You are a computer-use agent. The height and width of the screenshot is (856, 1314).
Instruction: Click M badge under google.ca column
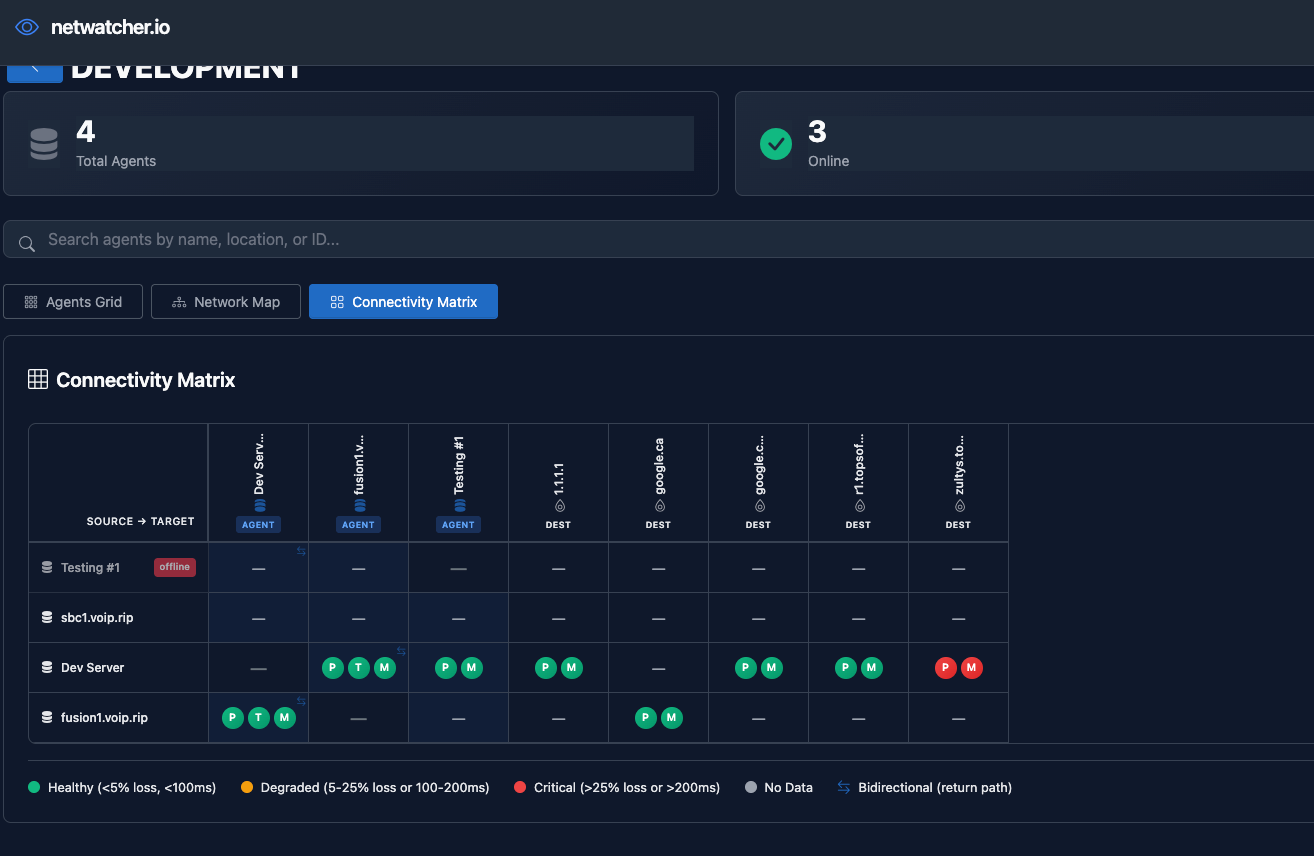672,717
